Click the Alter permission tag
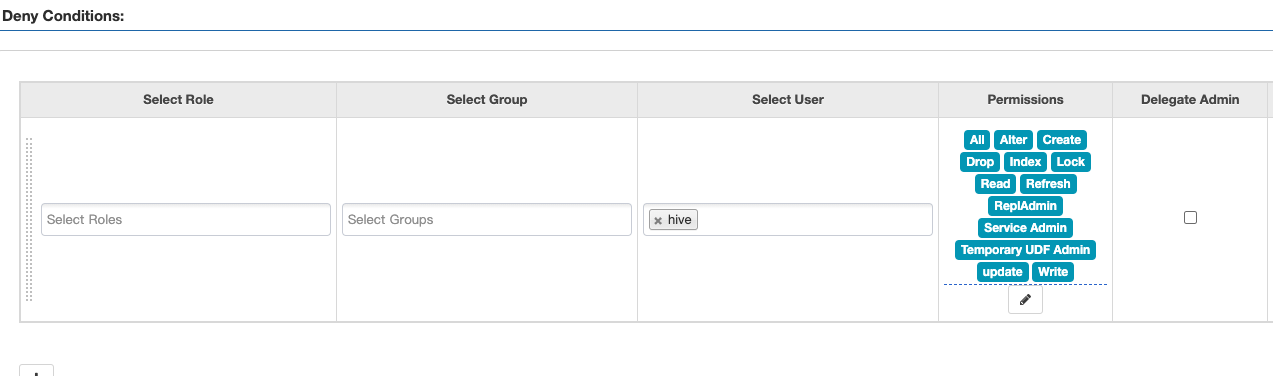The width and height of the screenshot is (1273, 376). (x=1013, y=140)
